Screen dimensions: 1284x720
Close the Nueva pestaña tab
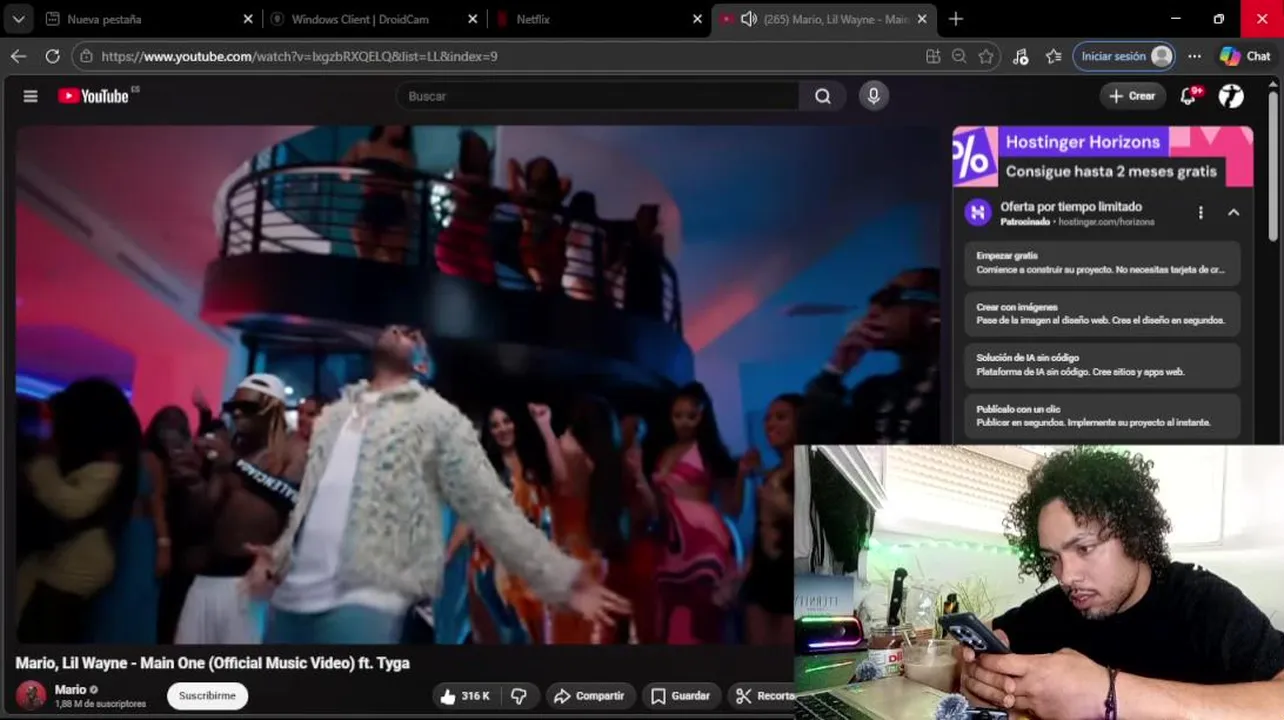(248, 19)
